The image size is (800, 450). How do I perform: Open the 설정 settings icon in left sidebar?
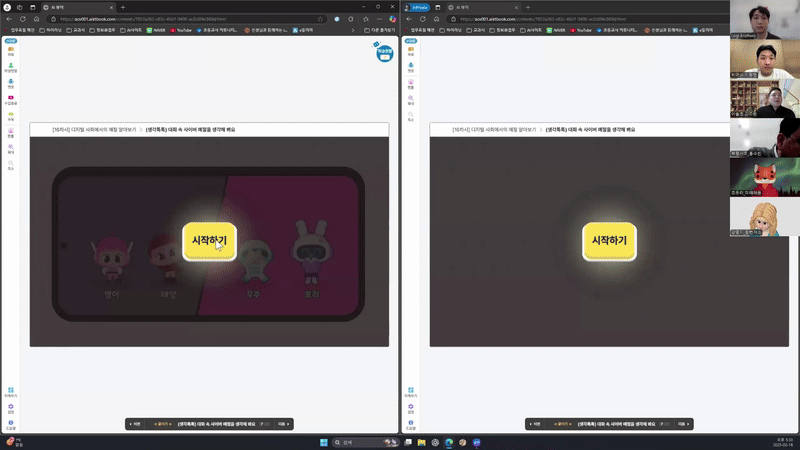click(10, 409)
